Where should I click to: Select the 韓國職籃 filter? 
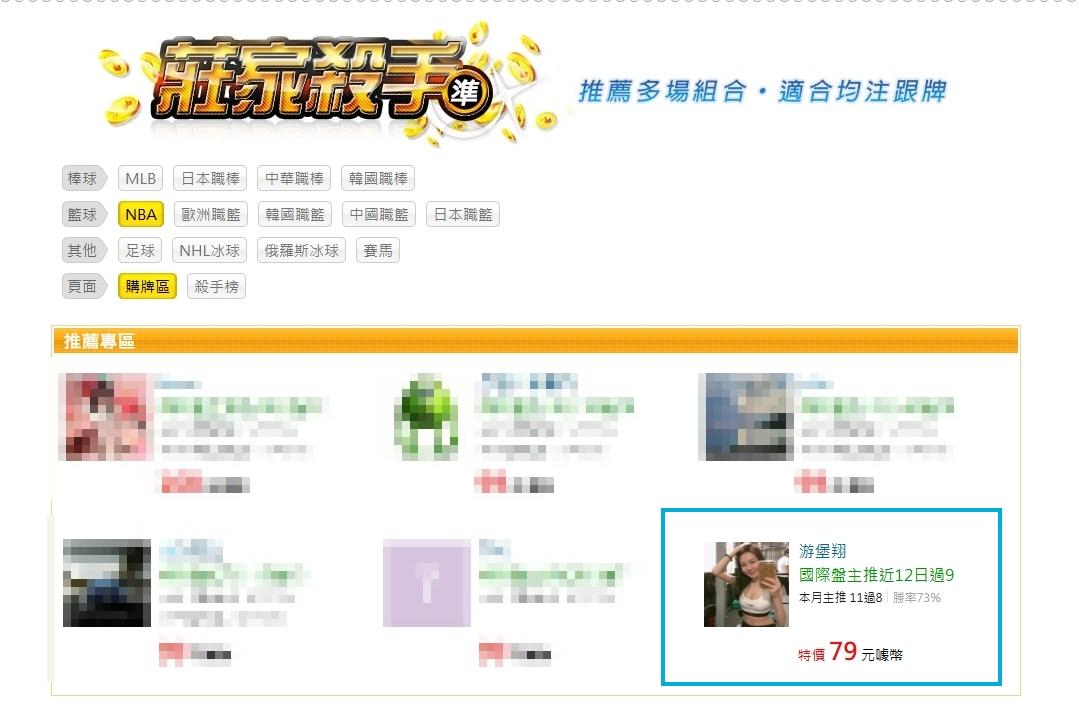(x=295, y=214)
